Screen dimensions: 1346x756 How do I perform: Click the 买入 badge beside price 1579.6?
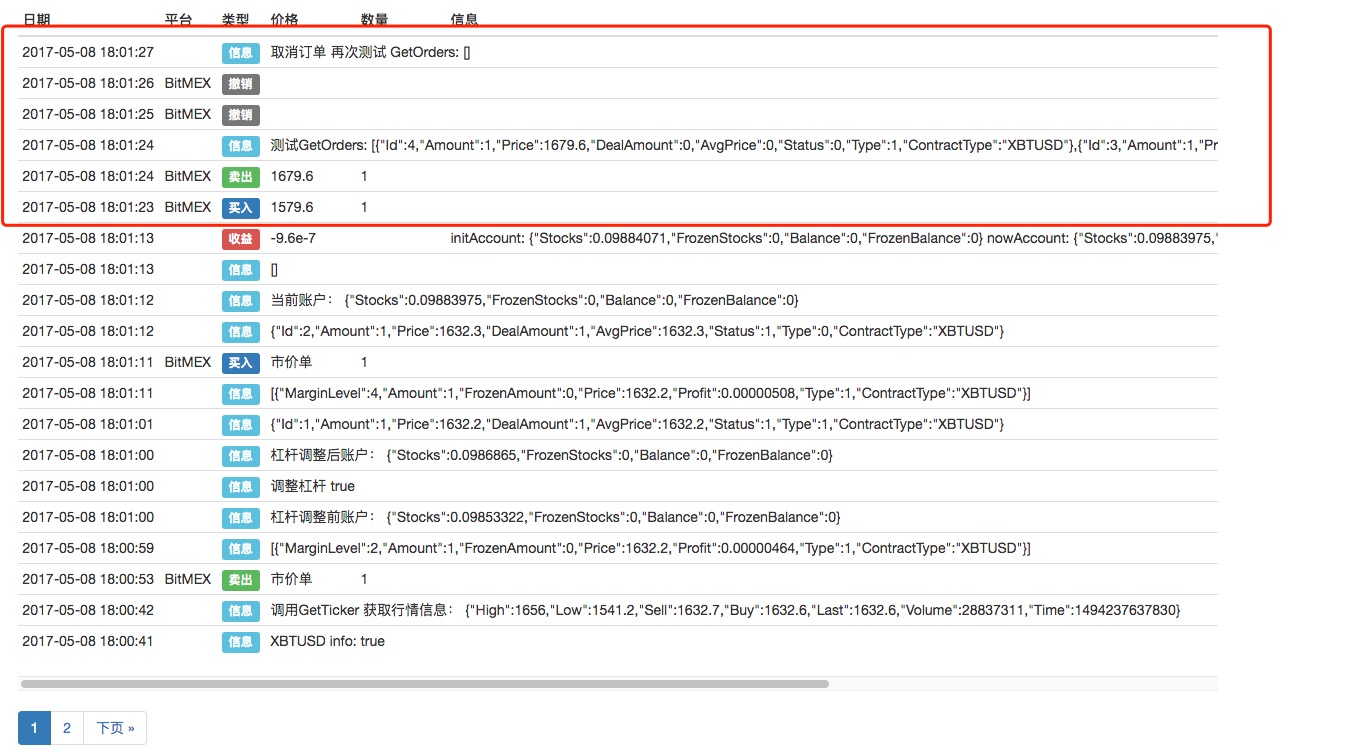[241, 207]
